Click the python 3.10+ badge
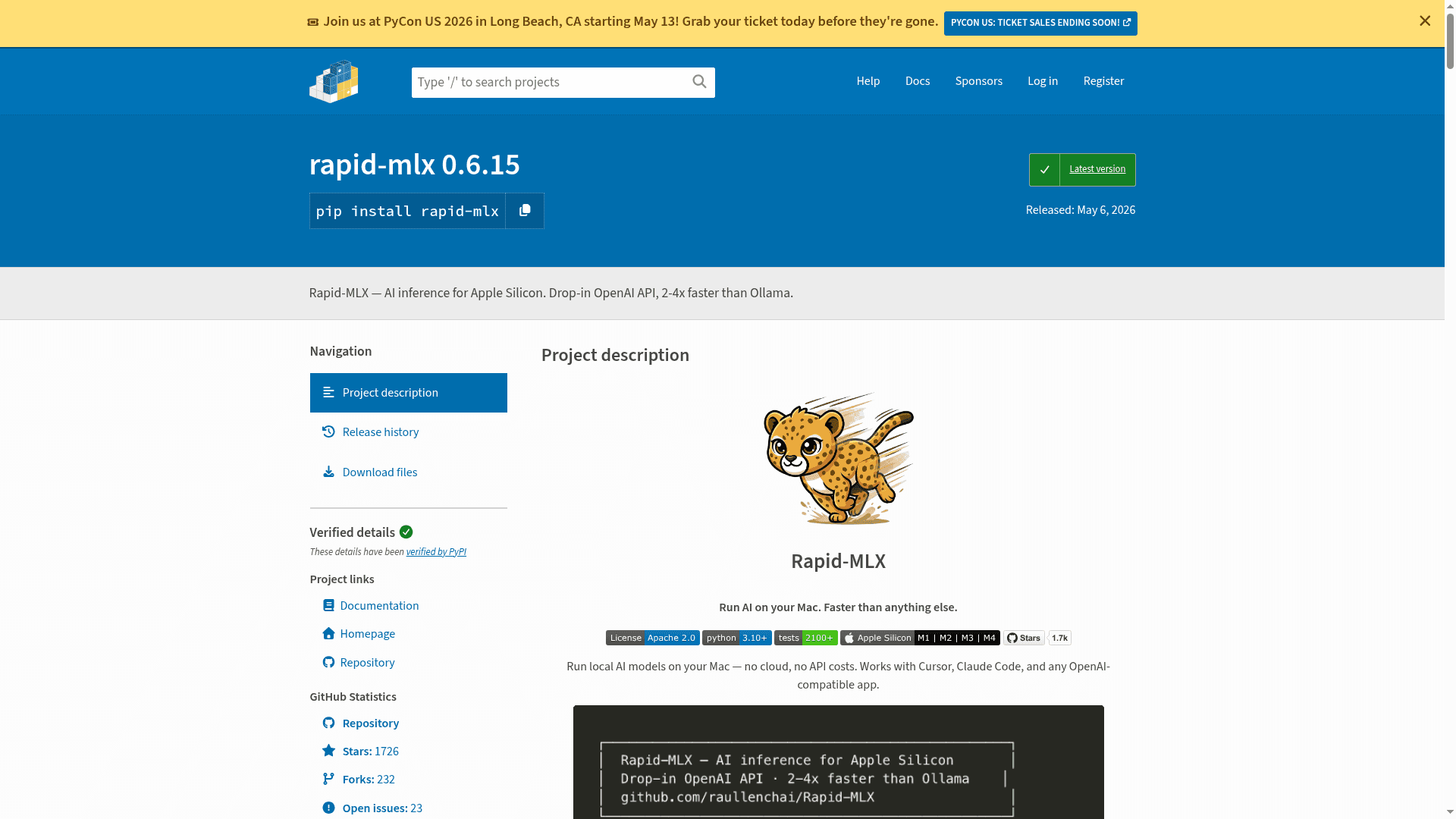The image size is (1456, 819). [x=736, y=638]
